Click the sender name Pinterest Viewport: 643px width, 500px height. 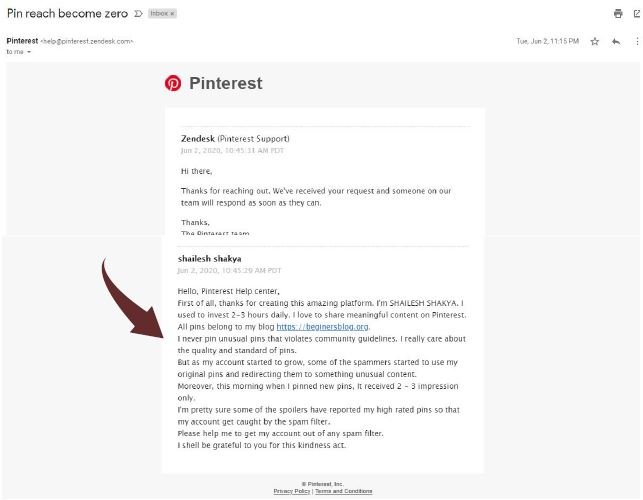click(x=22, y=41)
